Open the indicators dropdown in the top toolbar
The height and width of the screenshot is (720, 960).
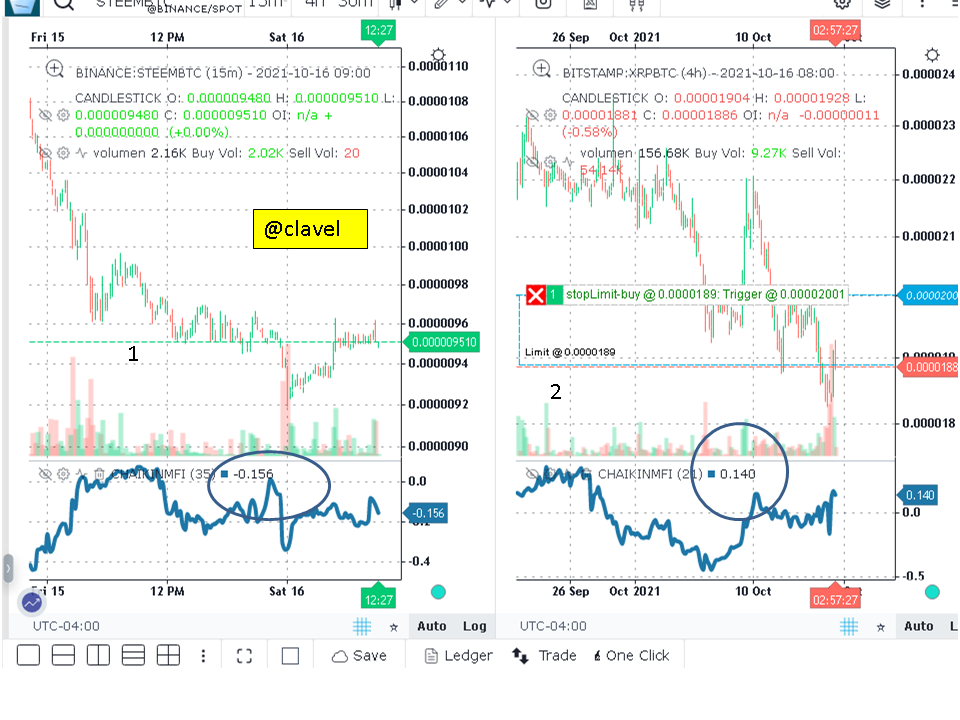click(496, 4)
